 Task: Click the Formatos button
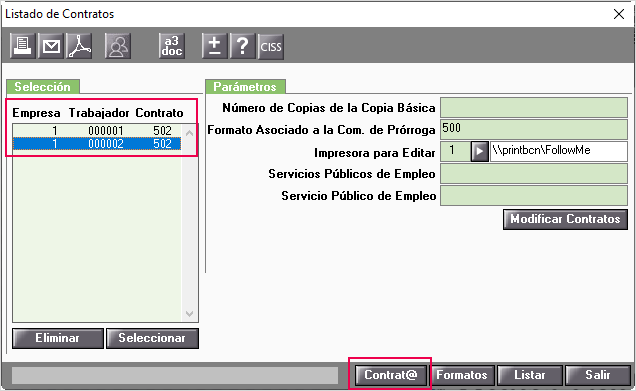(462, 375)
